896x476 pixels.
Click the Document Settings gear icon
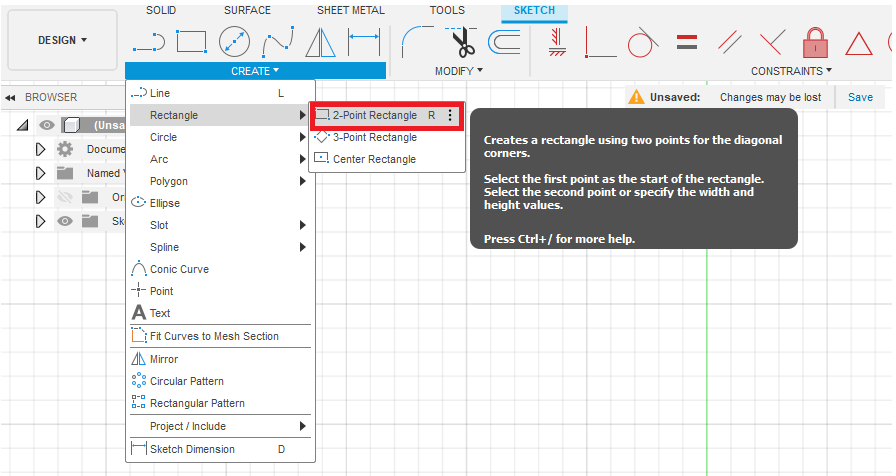click(65, 149)
